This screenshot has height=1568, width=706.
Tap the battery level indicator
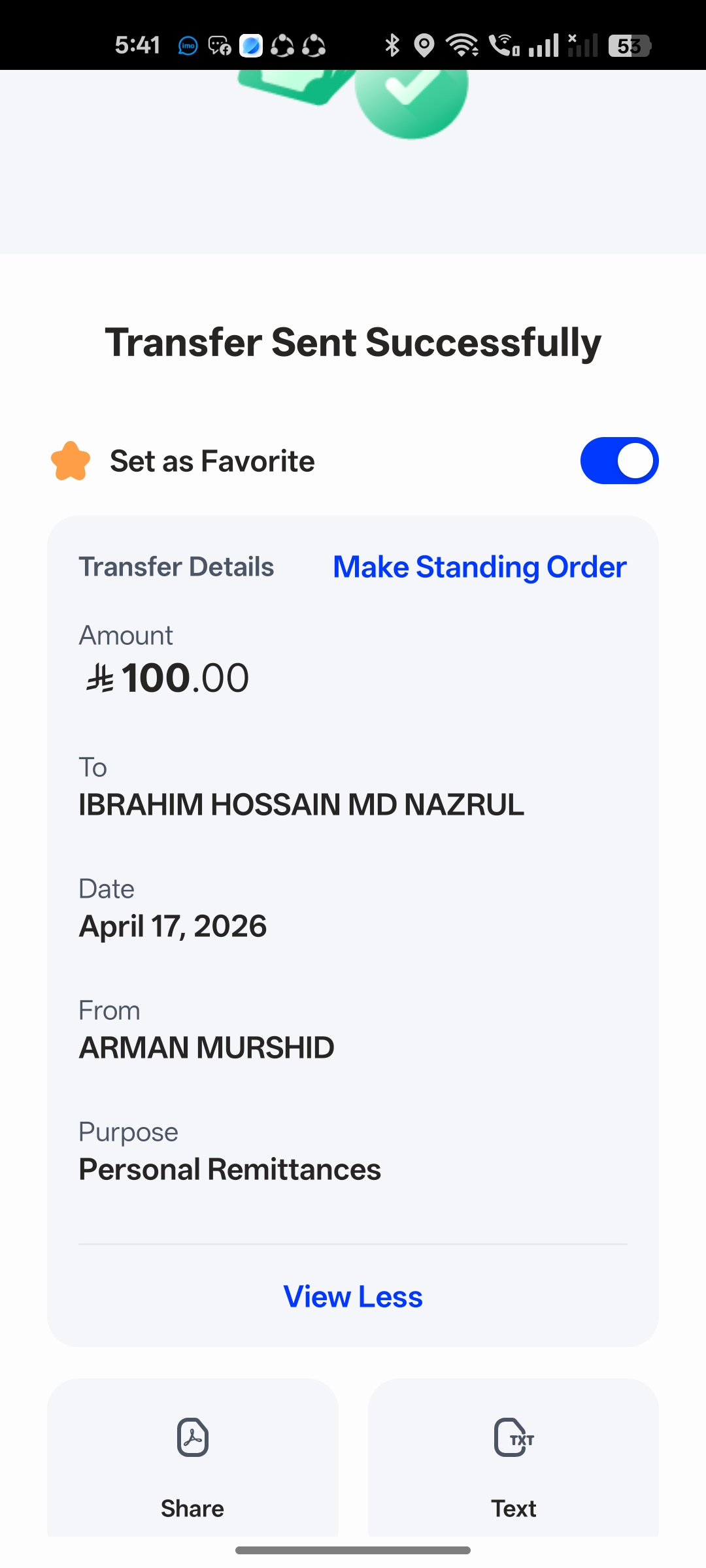(x=629, y=45)
